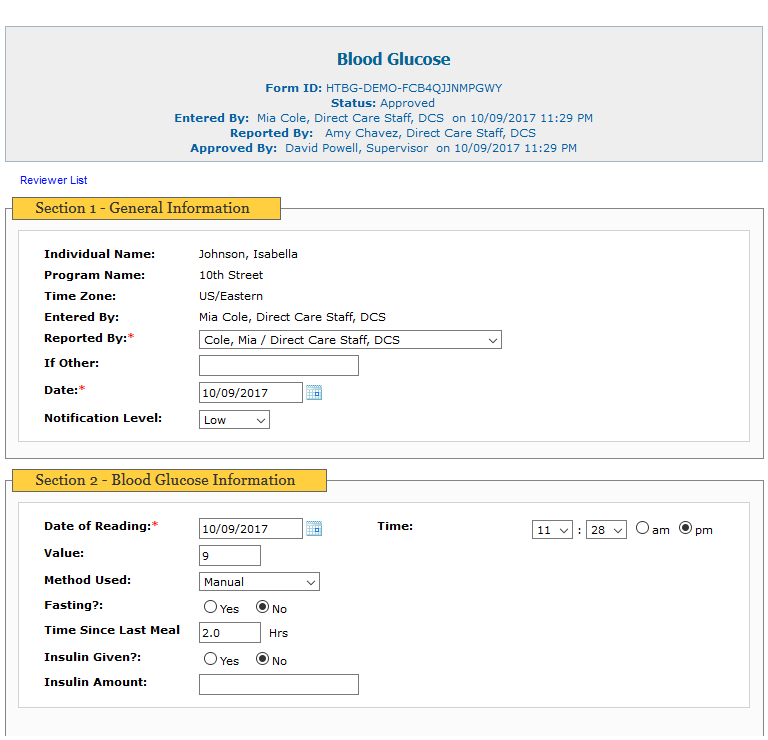The image size is (768, 740).
Task: Click the Status value Approved
Action: click(408, 103)
